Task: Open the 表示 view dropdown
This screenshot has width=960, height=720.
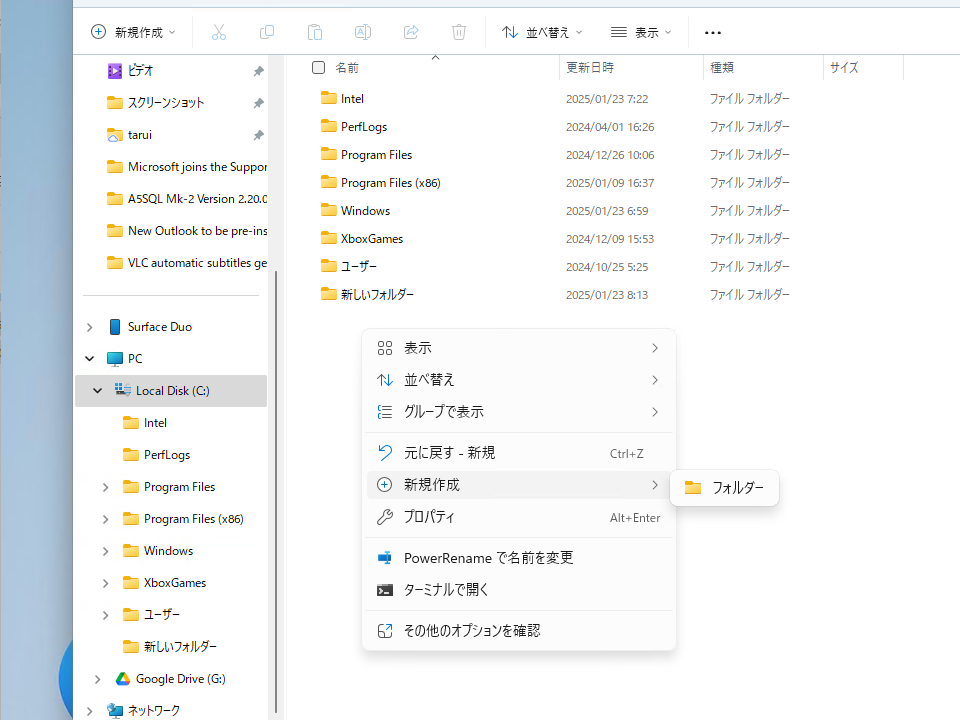Action: coord(640,32)
